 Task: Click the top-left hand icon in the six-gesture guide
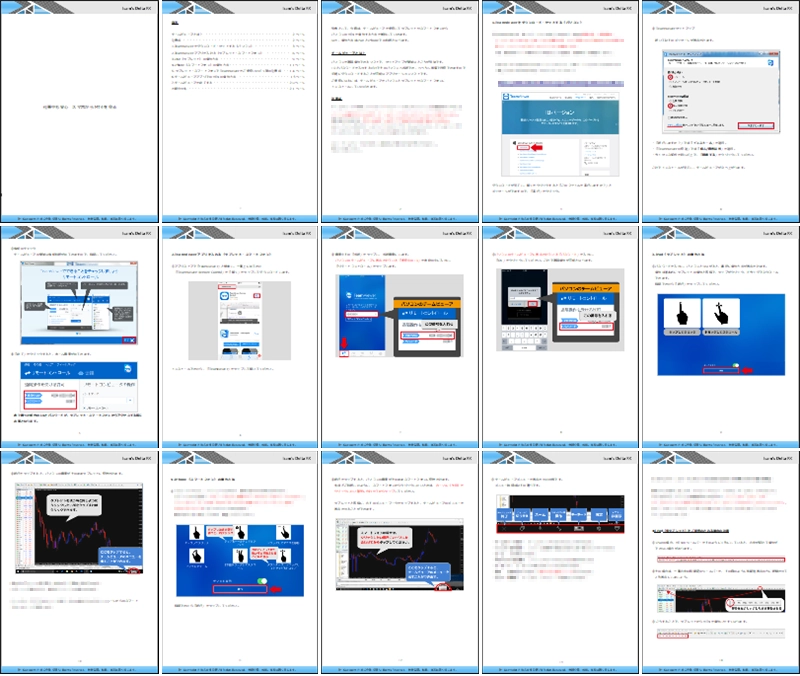[195, 530]
